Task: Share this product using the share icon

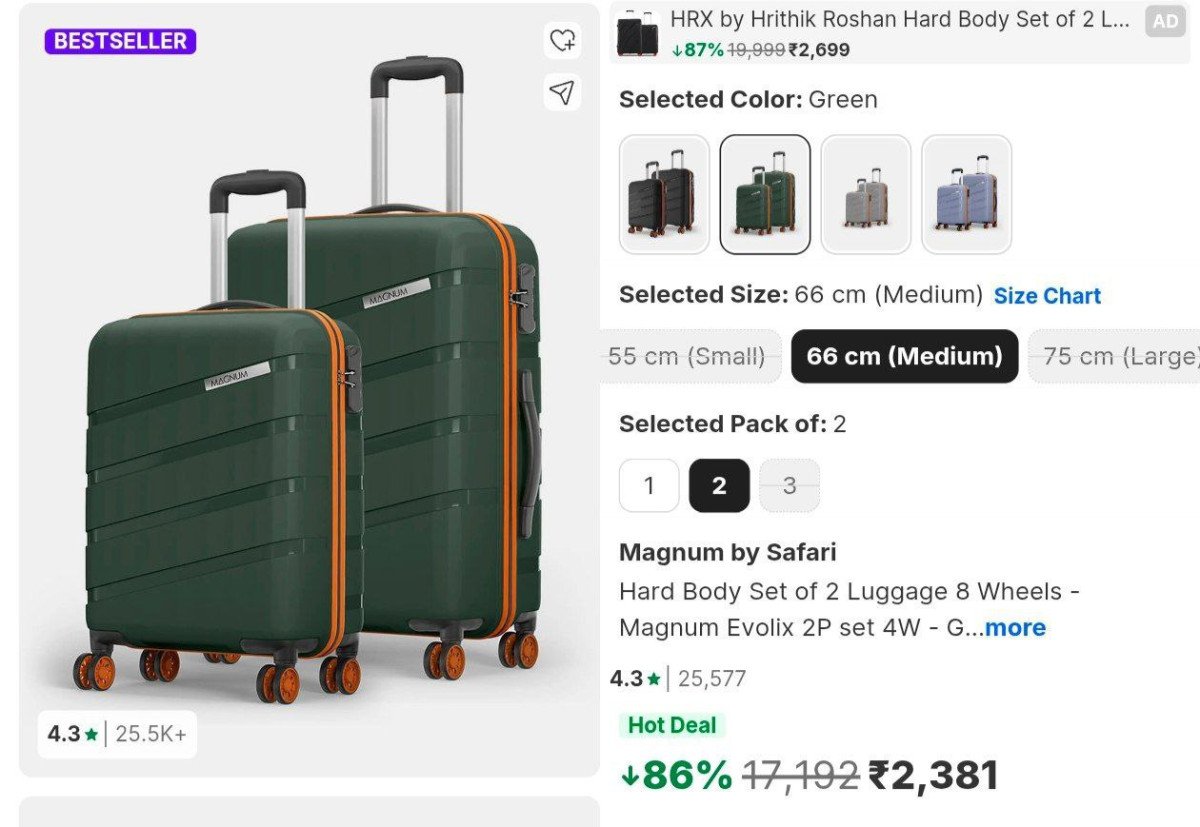Action: tap(563, 91)
